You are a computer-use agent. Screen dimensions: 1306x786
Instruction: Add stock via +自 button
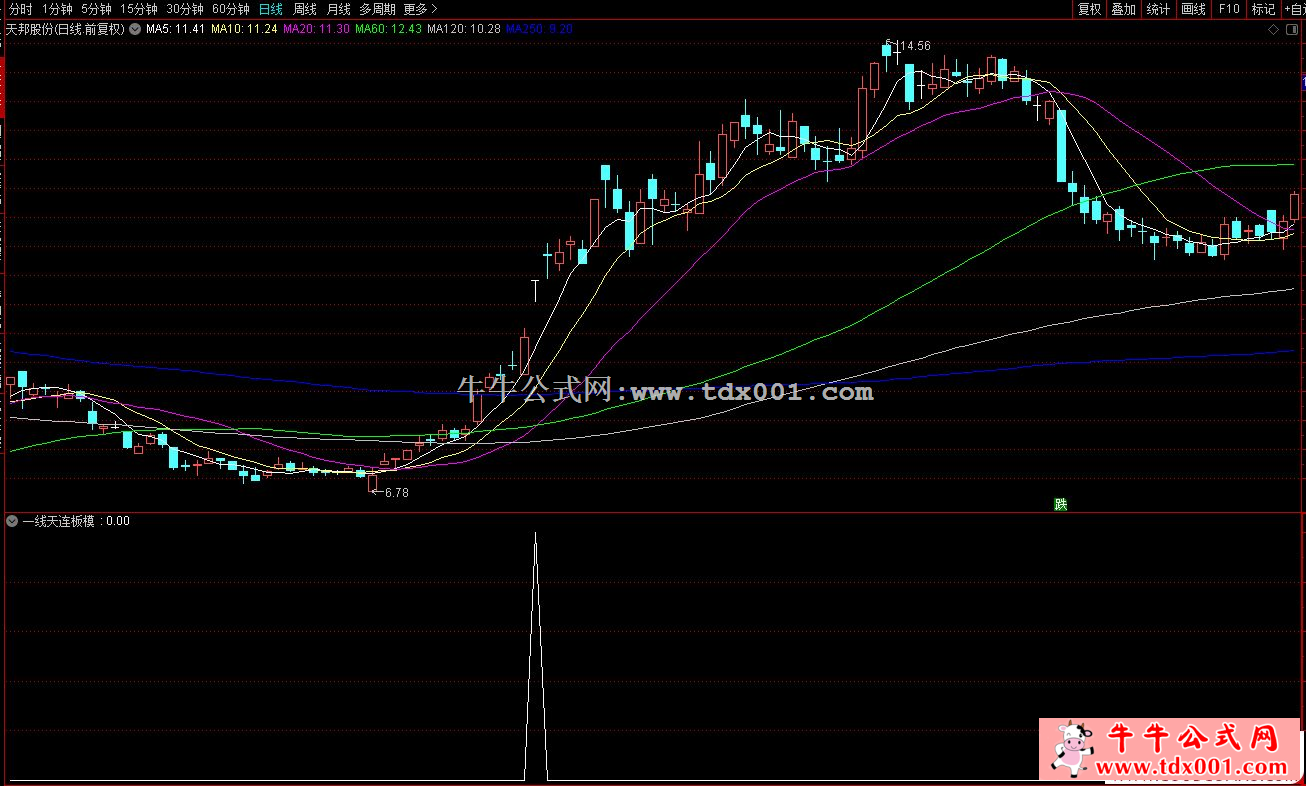pos(1294,9)
